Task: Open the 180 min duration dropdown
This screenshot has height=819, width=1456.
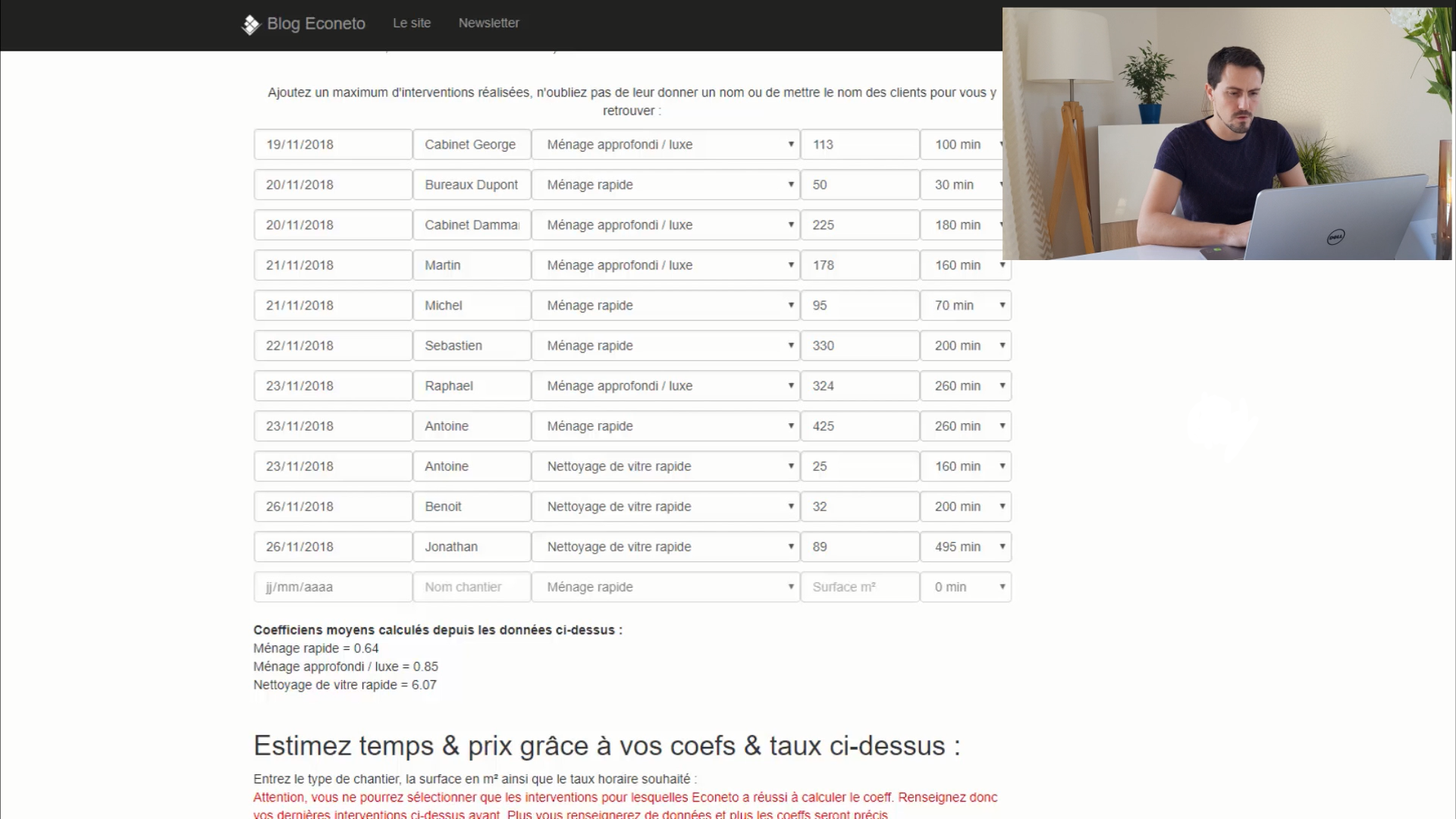Action: pyautogui.click(x=962, y=224)
